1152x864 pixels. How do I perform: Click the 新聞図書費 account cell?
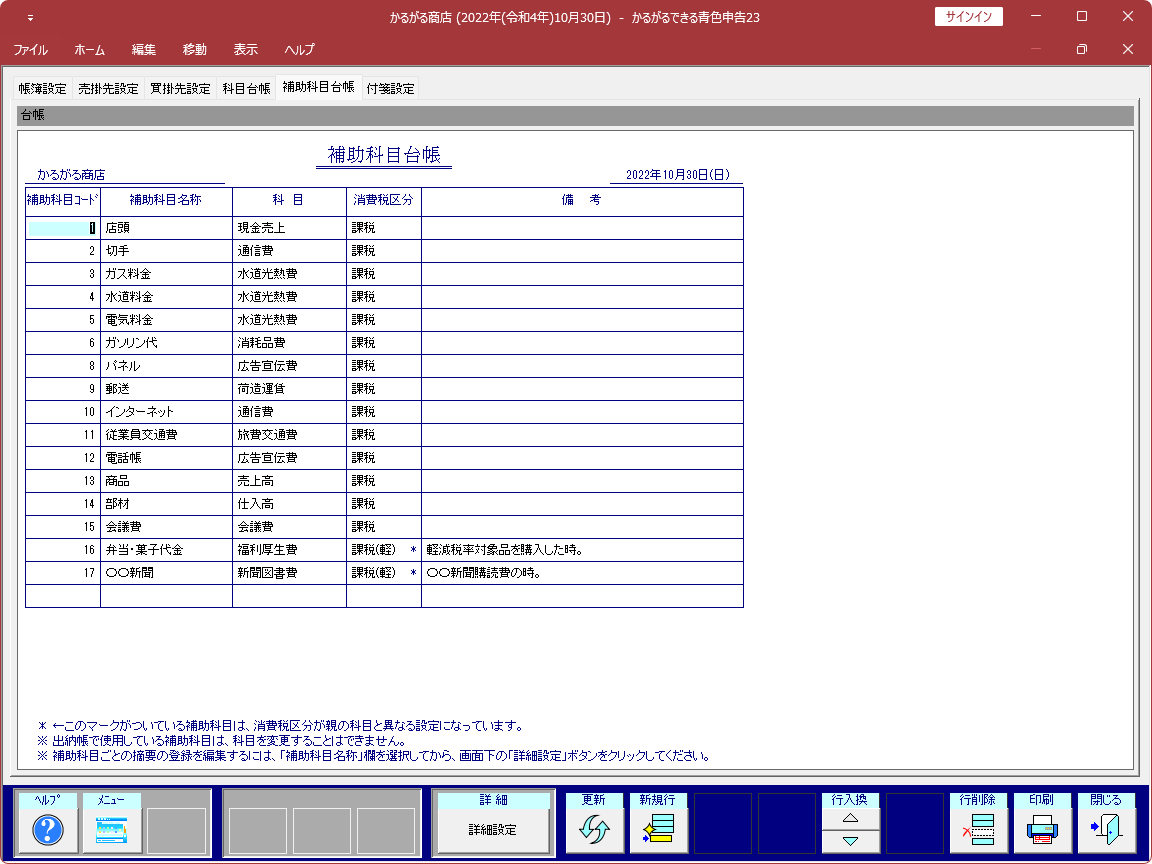(x=289, y=572)
